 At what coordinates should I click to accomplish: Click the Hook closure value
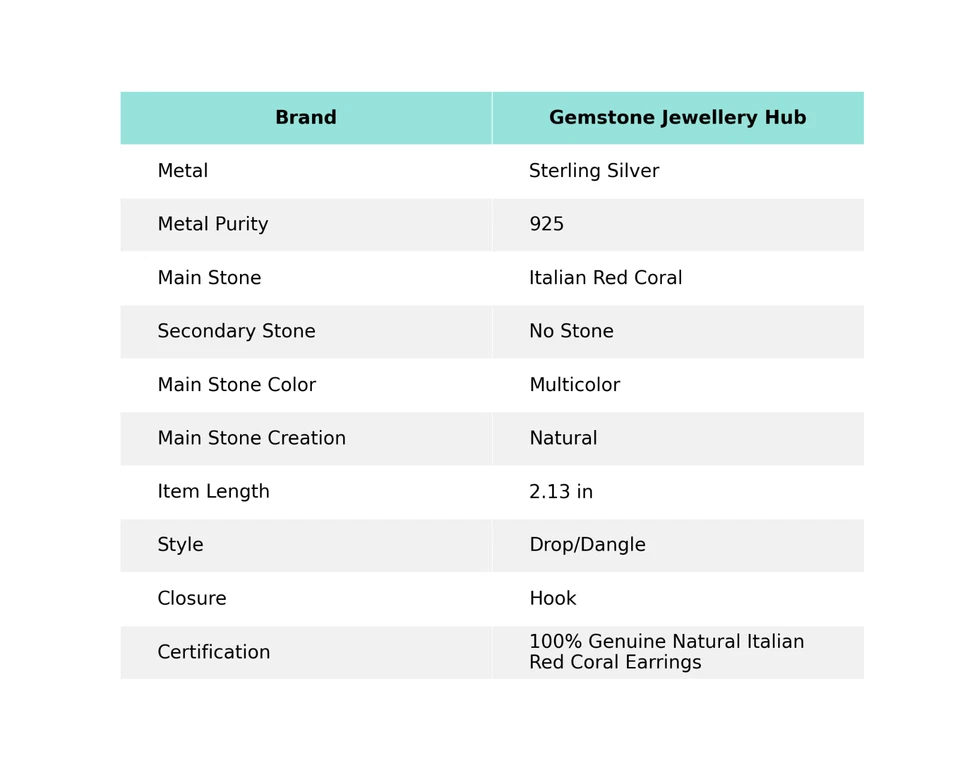(552, 599)
